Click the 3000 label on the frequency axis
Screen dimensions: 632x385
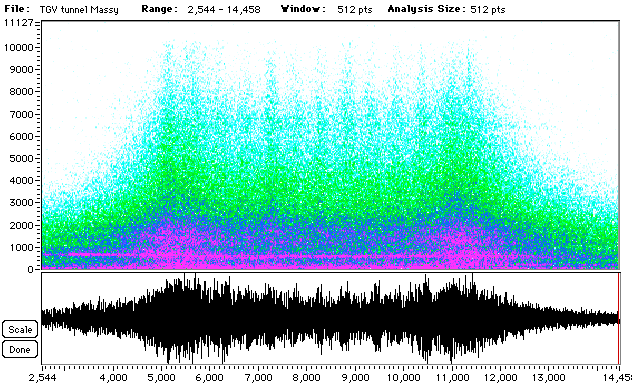(x=21, y=203)
